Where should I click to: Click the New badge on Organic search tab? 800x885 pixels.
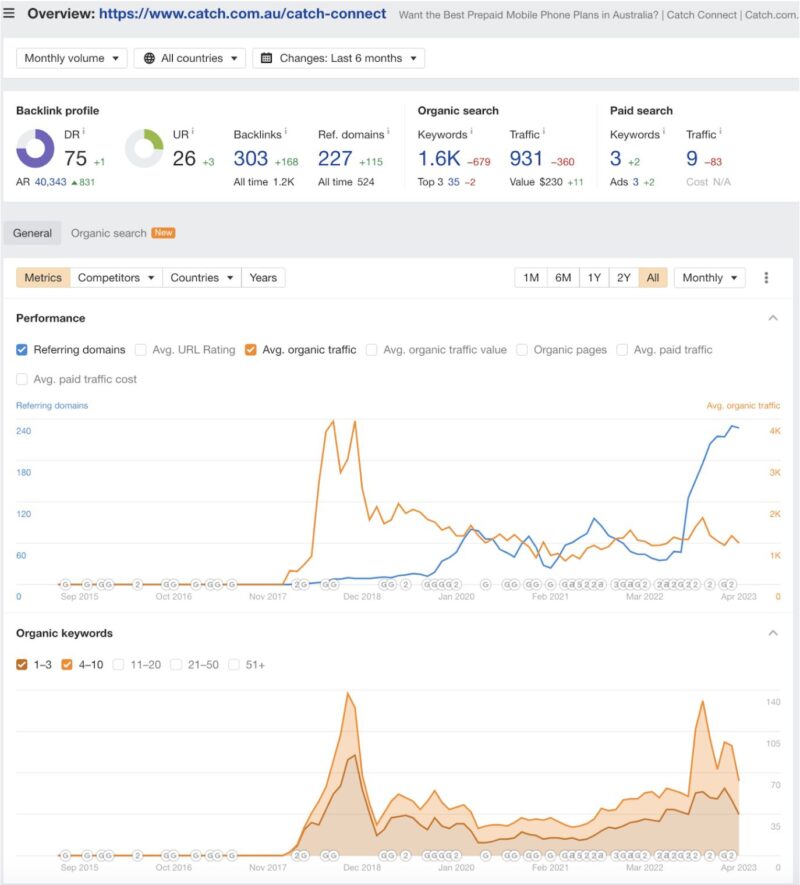(x=162, y=231)
